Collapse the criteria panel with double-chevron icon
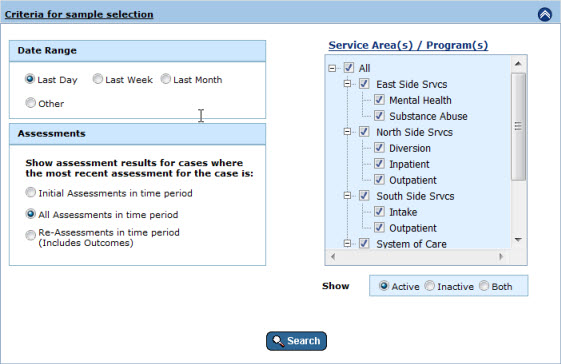The image size is (561, 364). (x=545, y=14)
